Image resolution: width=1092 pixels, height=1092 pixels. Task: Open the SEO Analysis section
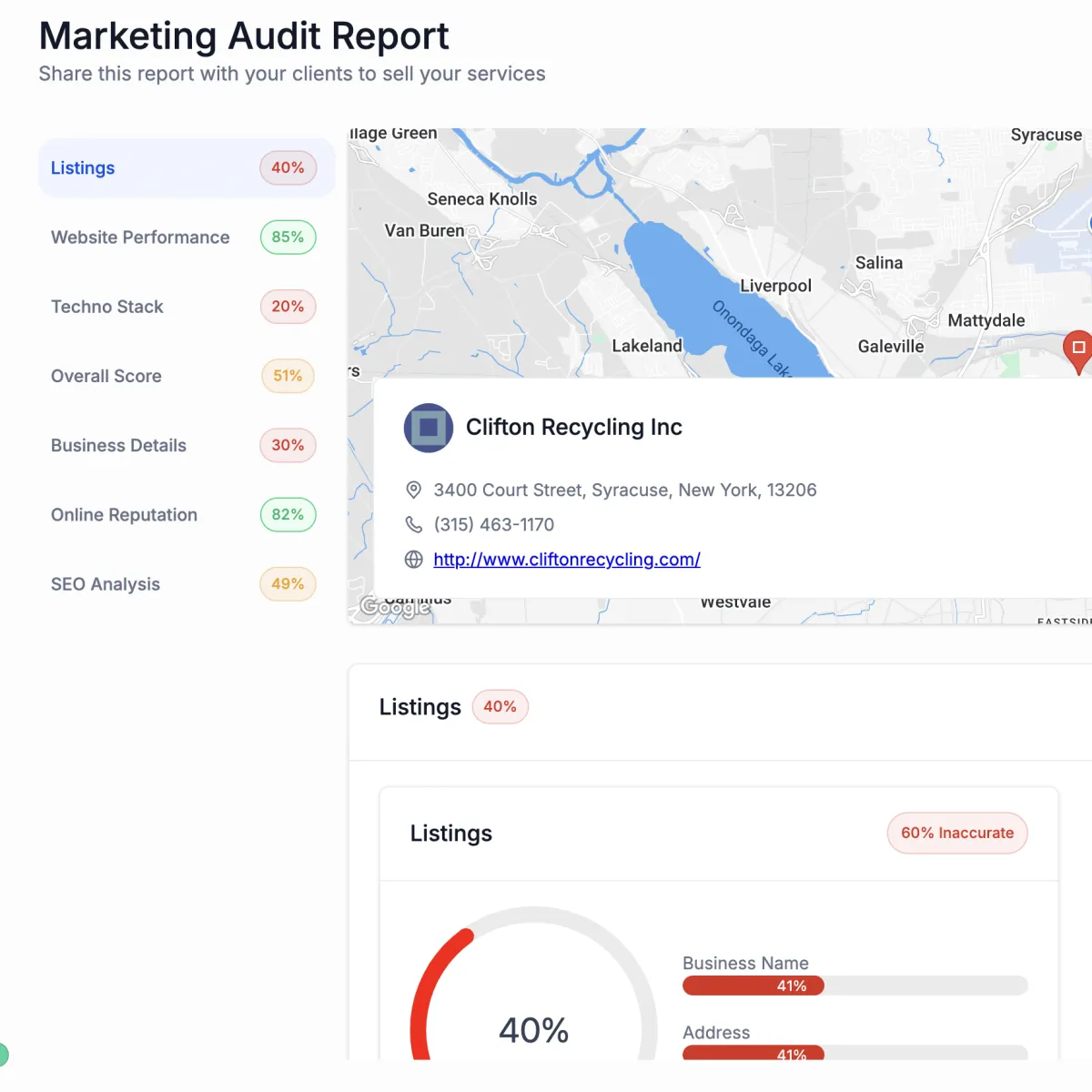(x=187, y=584)
